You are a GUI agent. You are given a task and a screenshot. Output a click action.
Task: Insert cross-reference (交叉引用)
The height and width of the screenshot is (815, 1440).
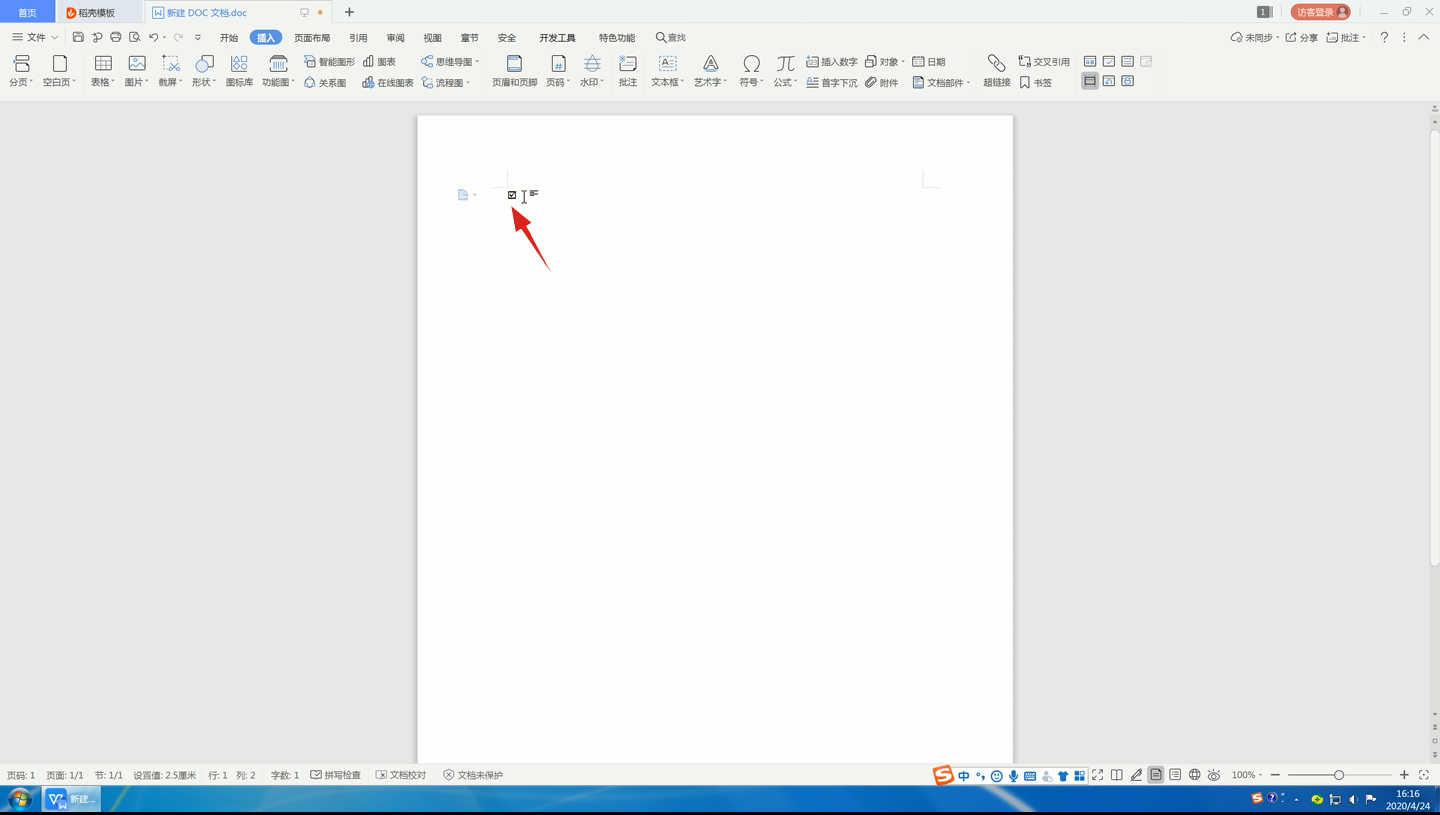1043,62
